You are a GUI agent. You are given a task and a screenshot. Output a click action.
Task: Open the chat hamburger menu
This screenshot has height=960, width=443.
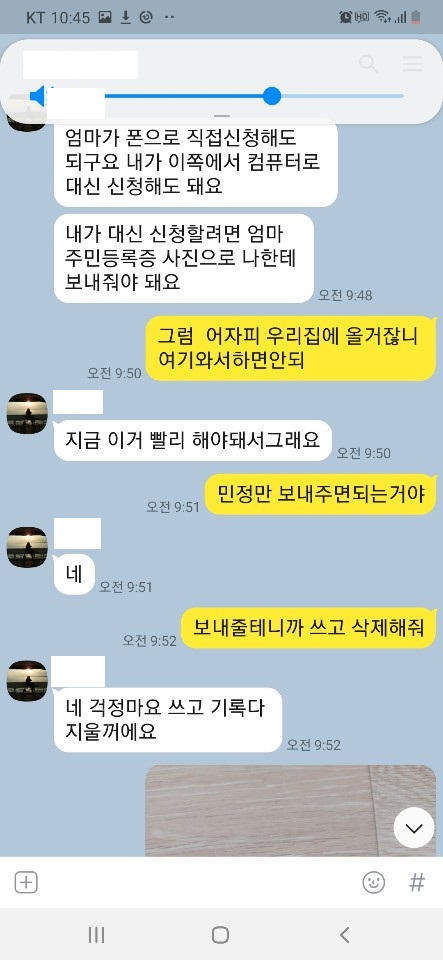tap(412, 64)
